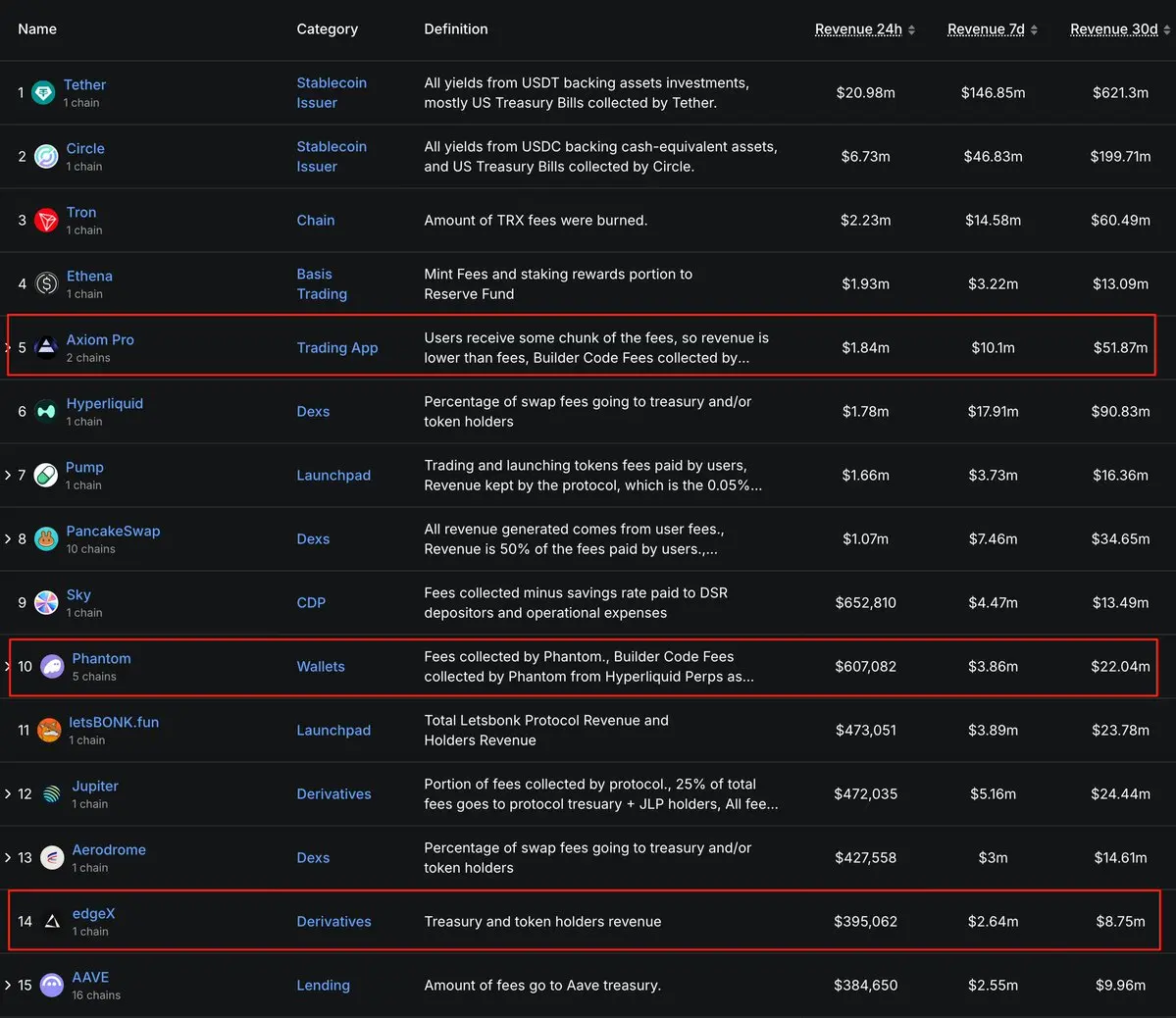The image size is (1176, 1018).
Task: Expand the PancakeSwap row chevron
Action: tap(8, 538)
